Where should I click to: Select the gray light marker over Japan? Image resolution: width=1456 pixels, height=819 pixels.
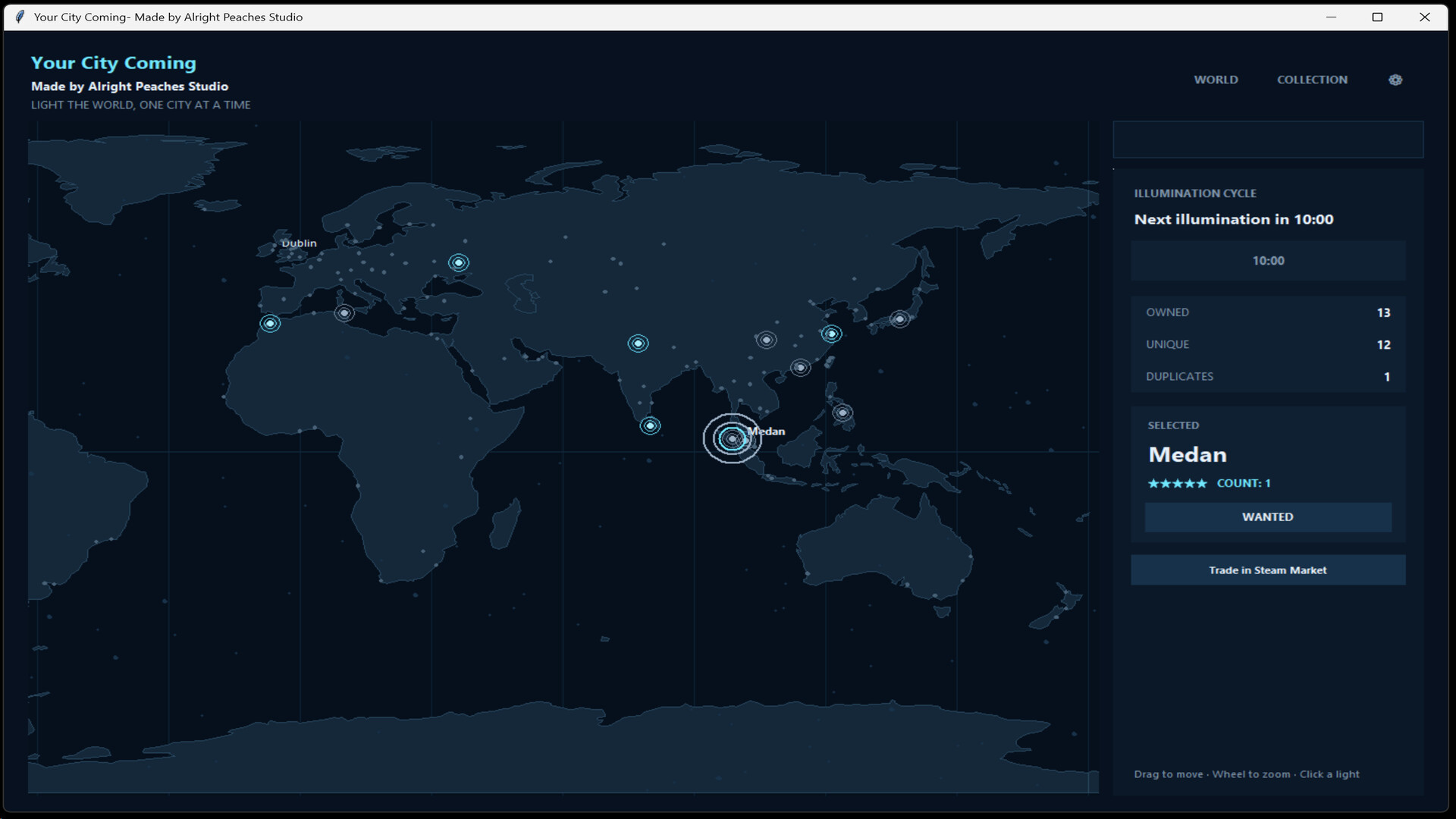pyautogui.click(x=899, y=319)
